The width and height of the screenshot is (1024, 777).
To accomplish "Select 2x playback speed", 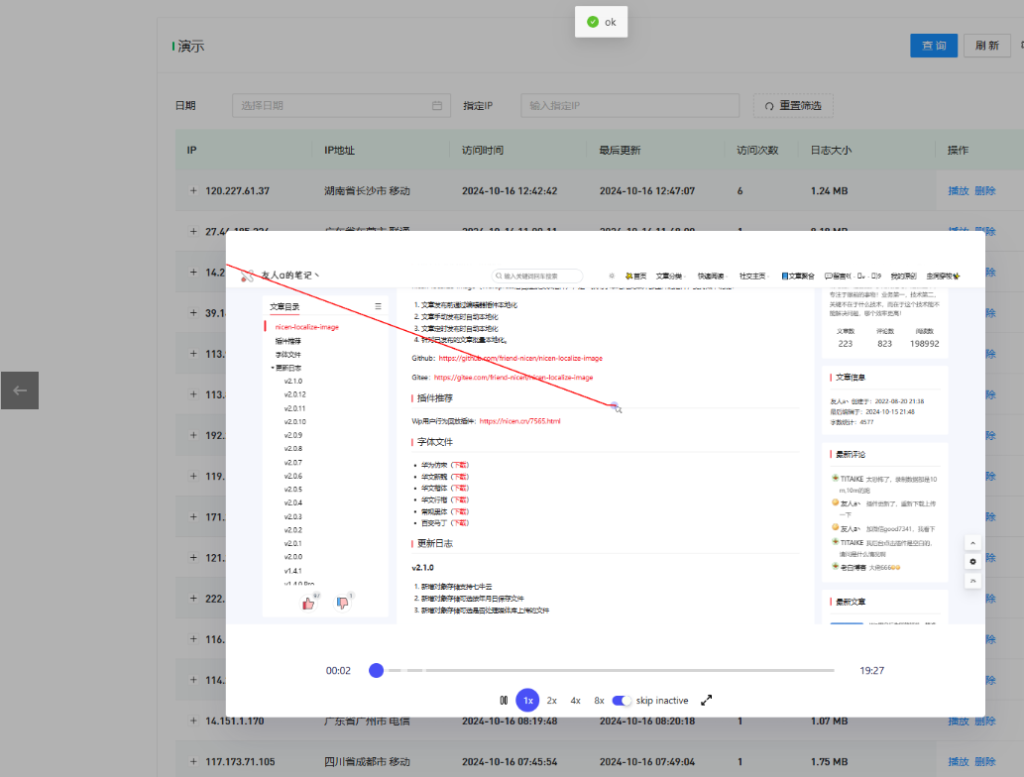I will point(551,700).
